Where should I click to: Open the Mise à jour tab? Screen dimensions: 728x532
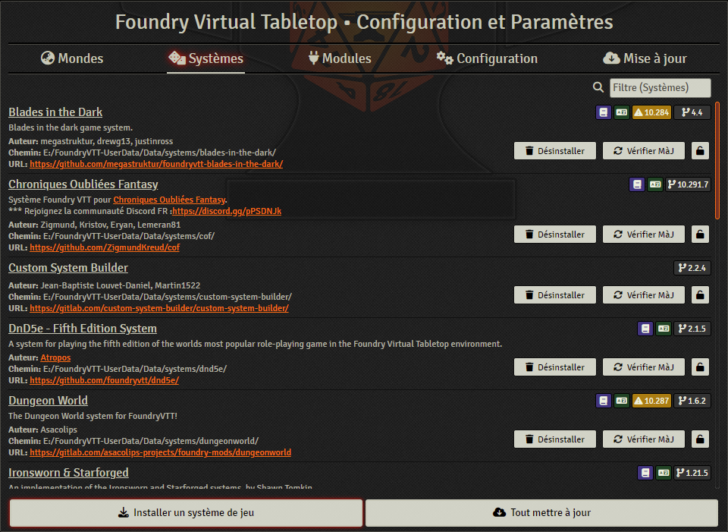tap(644, 58)
